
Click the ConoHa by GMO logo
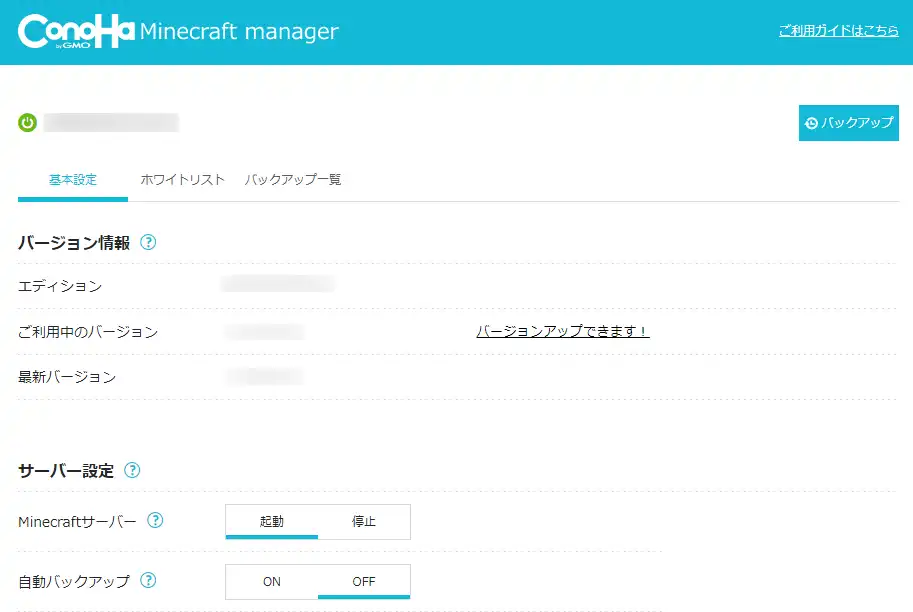(76, 31)
